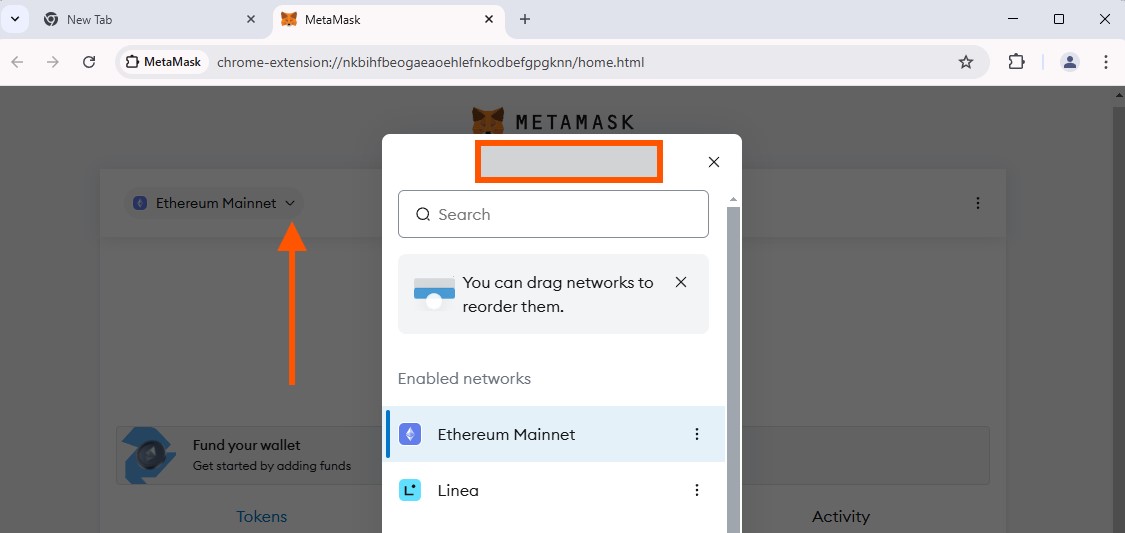Open the Activity tab

click(840, 516)
